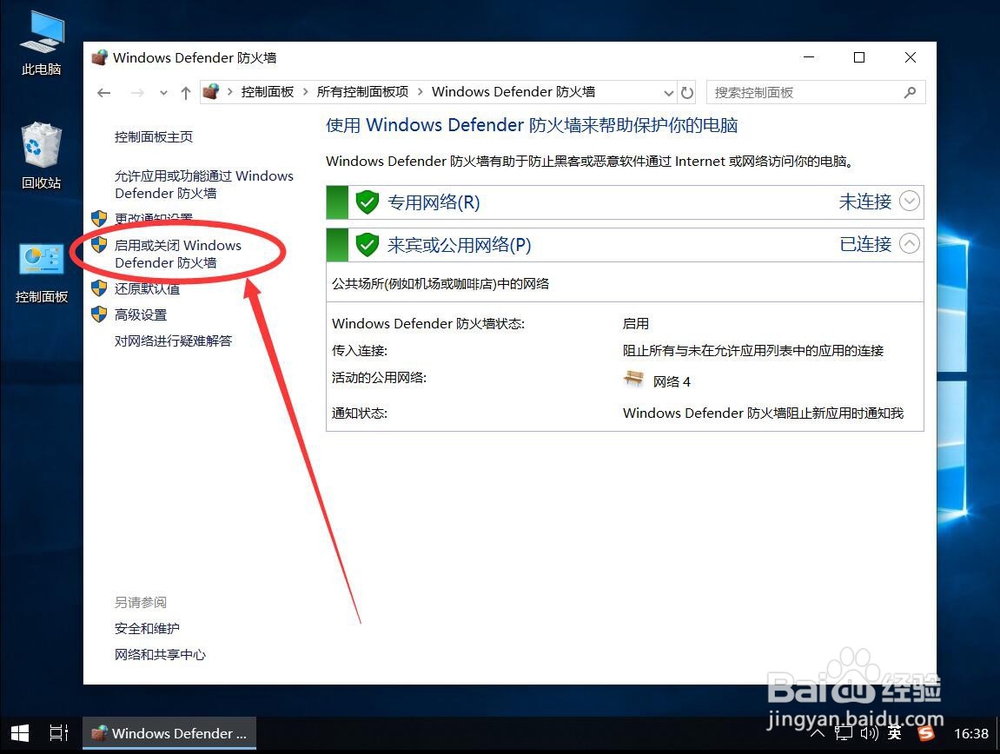
Task: Click shield icon beside 还原默认值
Action: (x=99, y=288)
